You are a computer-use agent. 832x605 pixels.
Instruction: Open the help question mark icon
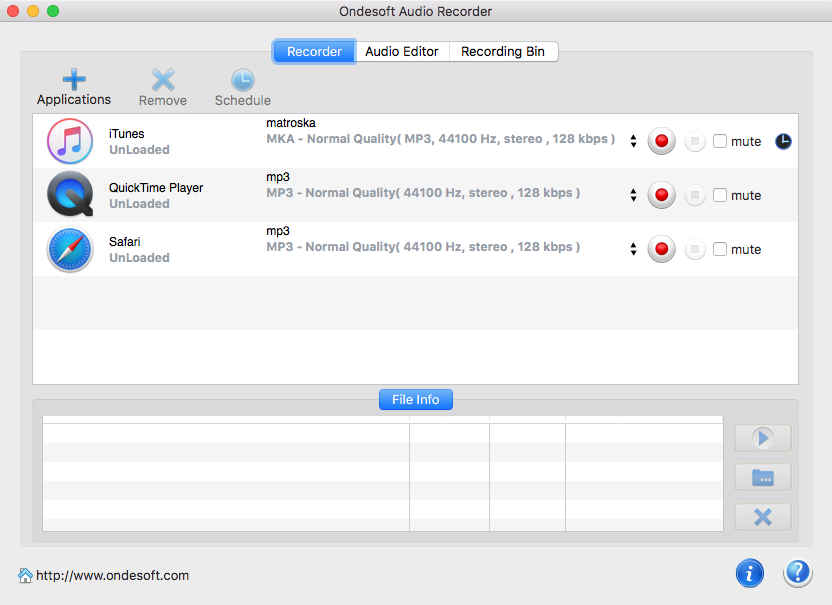pyautogui.click(x=797, y=573)
